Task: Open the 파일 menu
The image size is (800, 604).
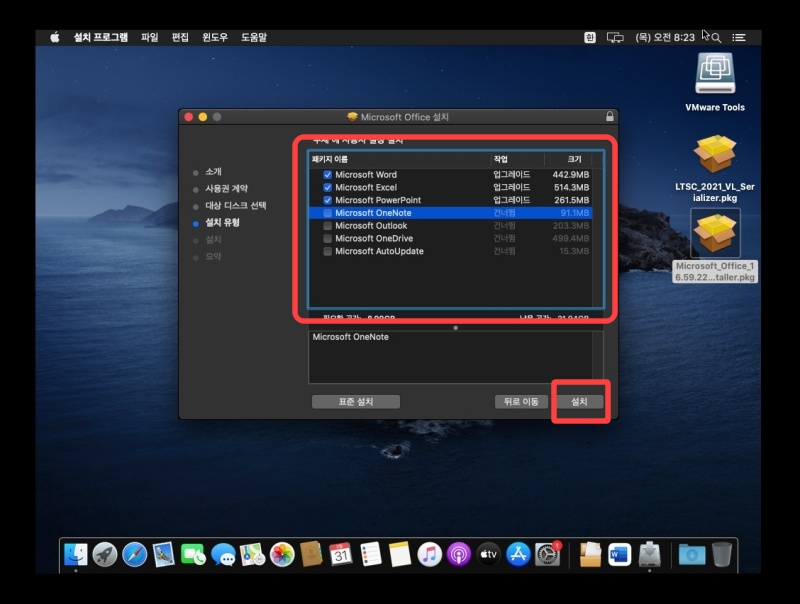Action: (x=149, y=37)
